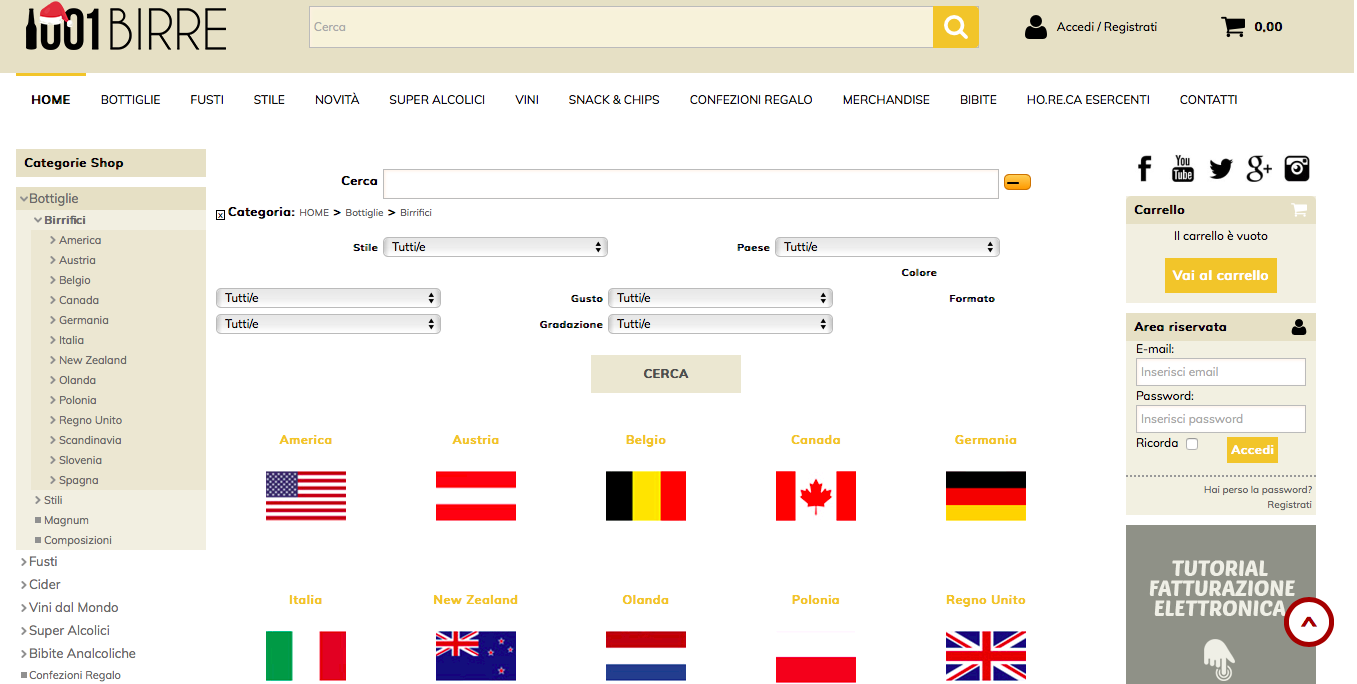
Task: Click Hai perso la password link
Action: point(1258,490)
